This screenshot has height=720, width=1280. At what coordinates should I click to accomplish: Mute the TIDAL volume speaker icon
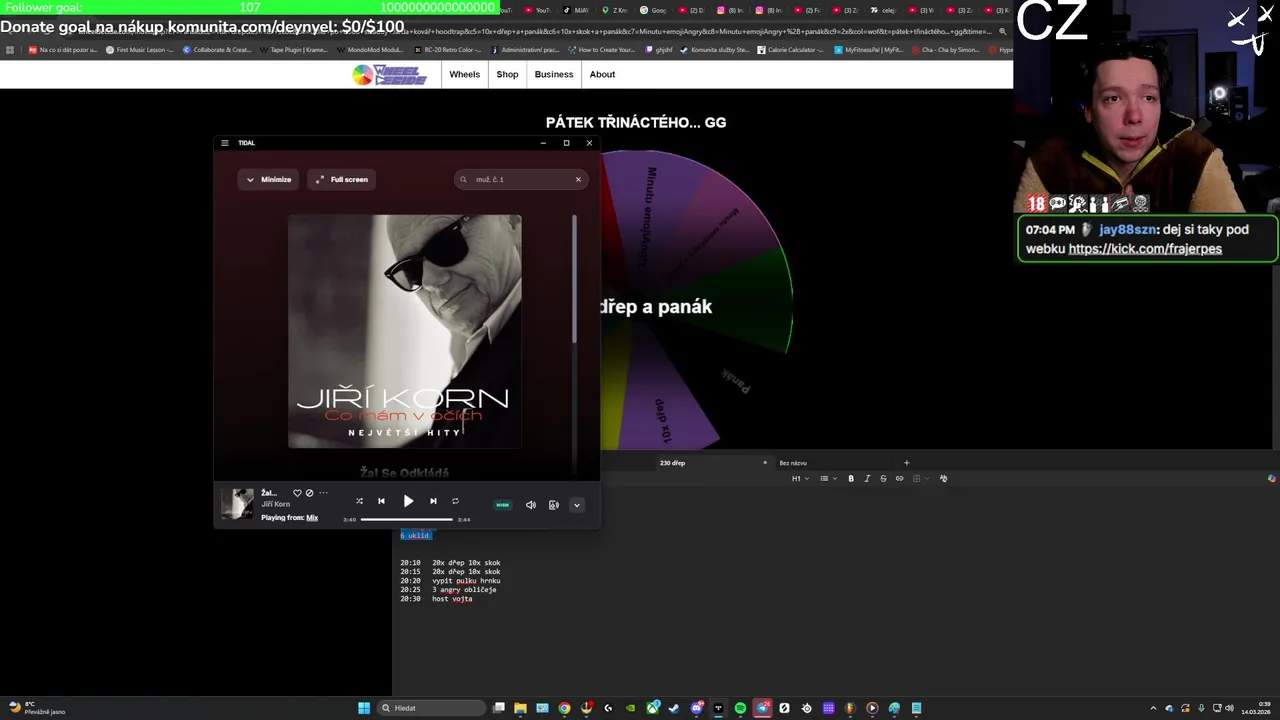(531, 505)
